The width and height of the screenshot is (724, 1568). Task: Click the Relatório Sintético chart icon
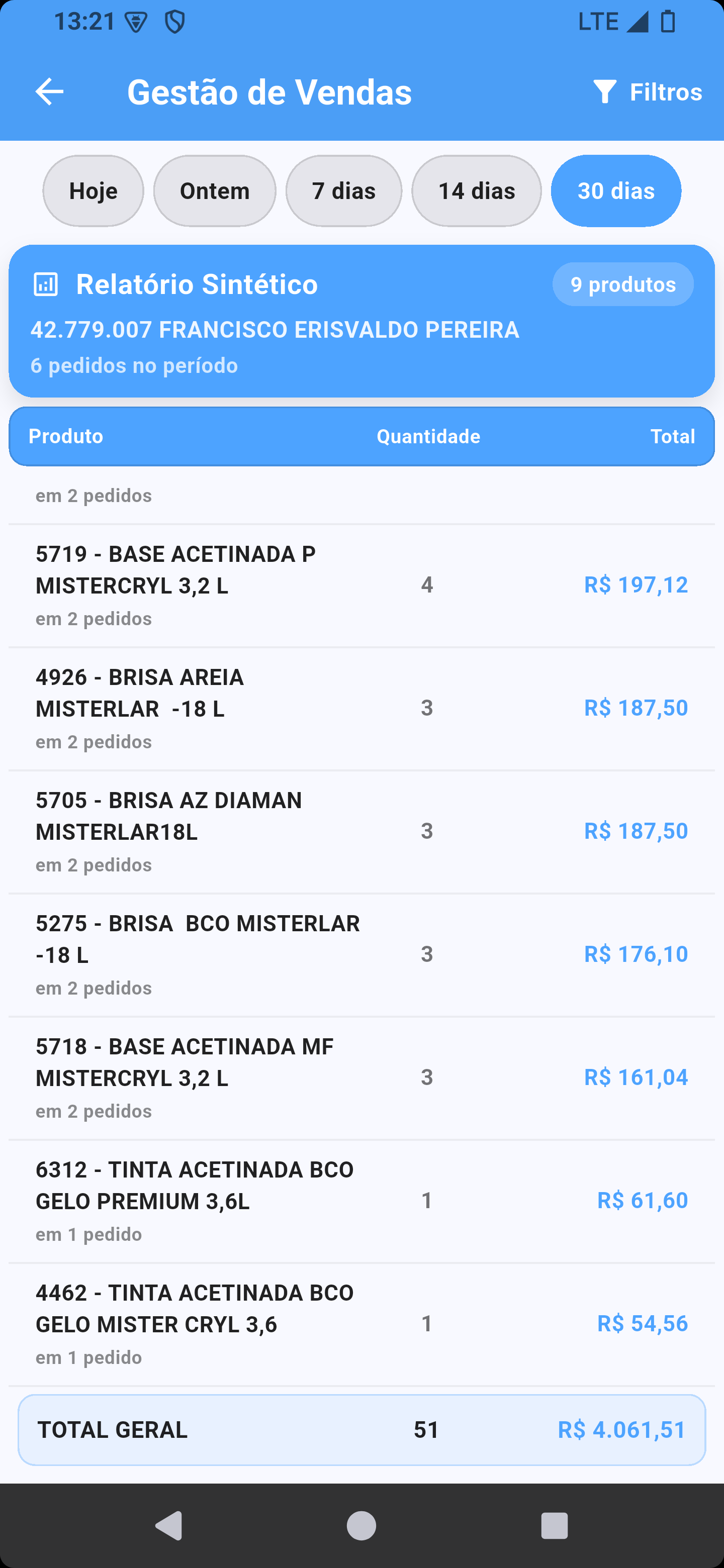click(x=46, y=284)
